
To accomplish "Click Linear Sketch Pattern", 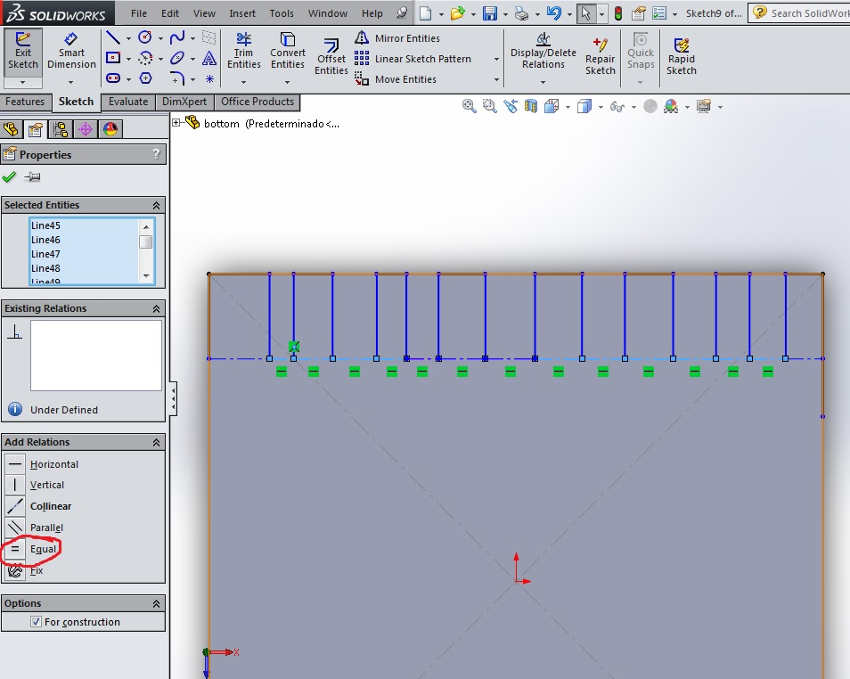I will click(413, 59).
